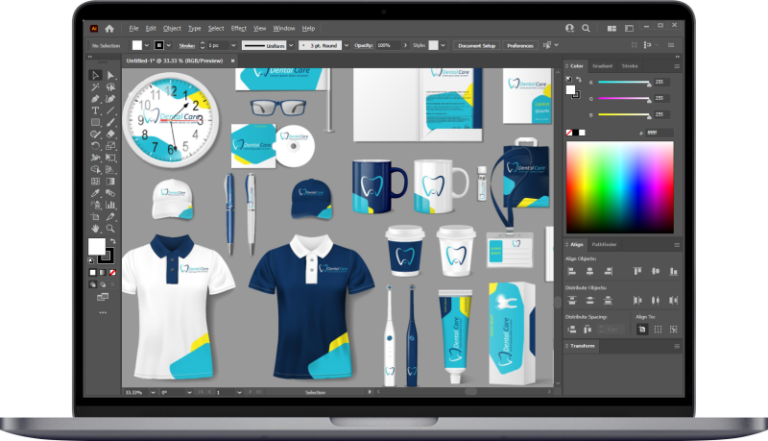The image size is (768, 441).
Task: Expand the Opacity flyout arrow
Action: coord(405,45)
